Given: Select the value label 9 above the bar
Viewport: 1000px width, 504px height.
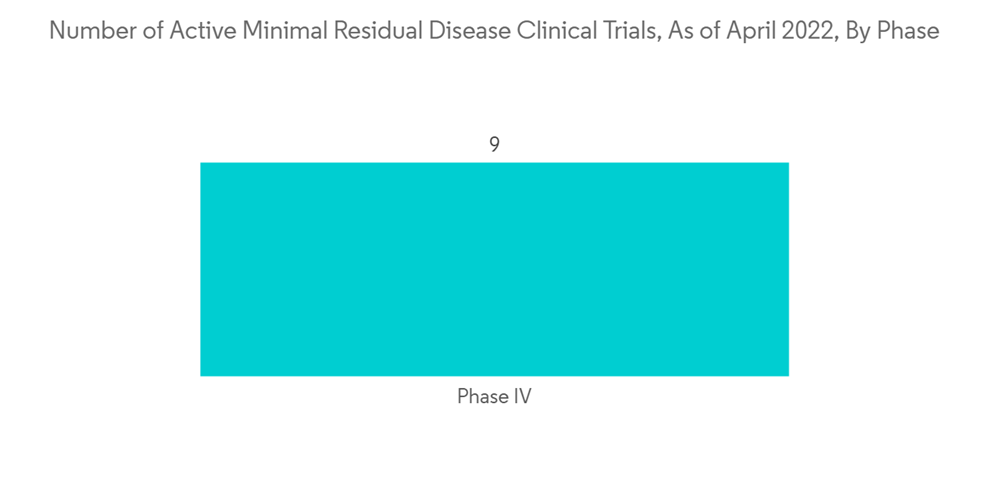Looking at the screenshot, I should click(494, 145).
